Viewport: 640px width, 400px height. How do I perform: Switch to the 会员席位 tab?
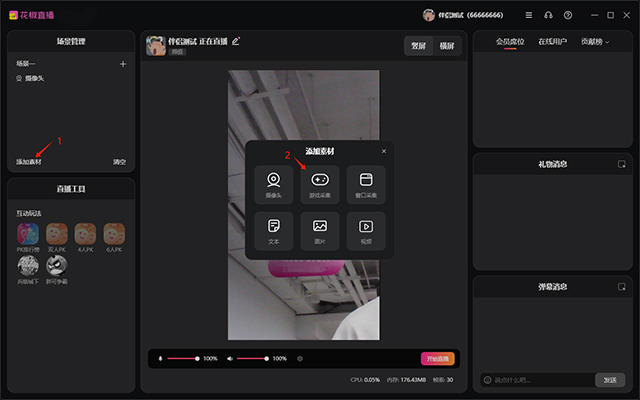(x=510, y=42)
